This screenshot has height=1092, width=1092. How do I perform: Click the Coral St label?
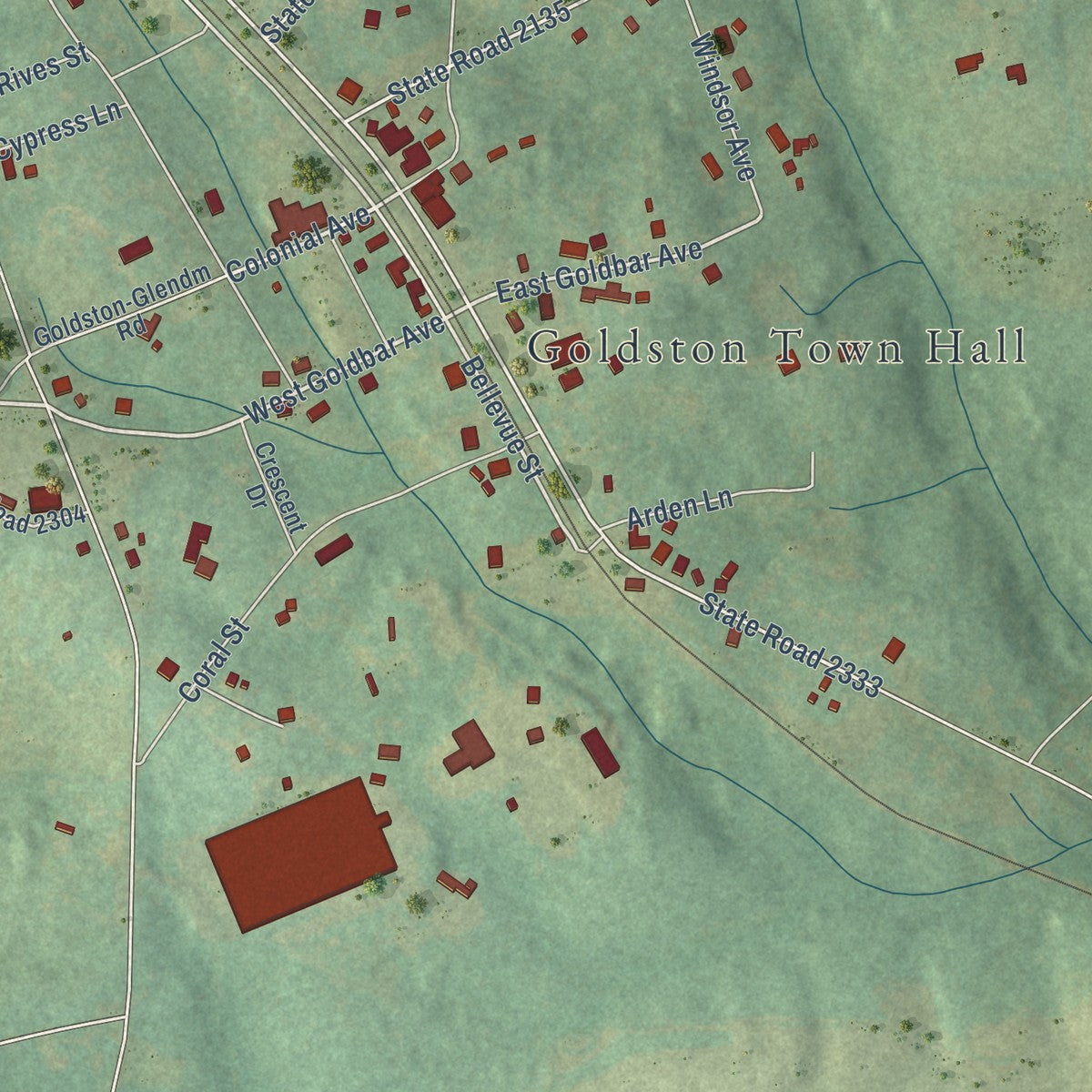pos(215,661)
